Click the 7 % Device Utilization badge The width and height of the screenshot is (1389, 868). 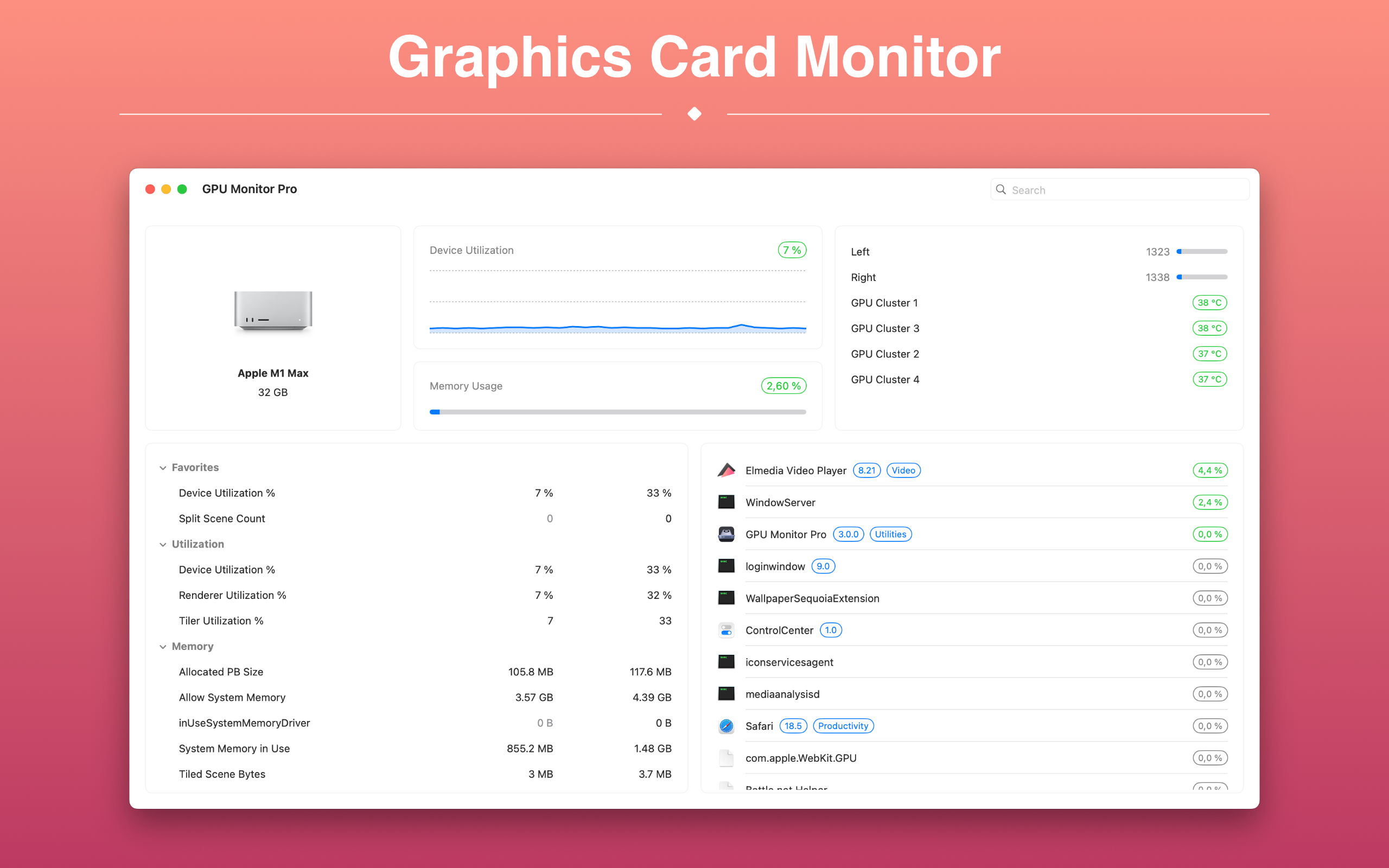(x=792, y=250)
